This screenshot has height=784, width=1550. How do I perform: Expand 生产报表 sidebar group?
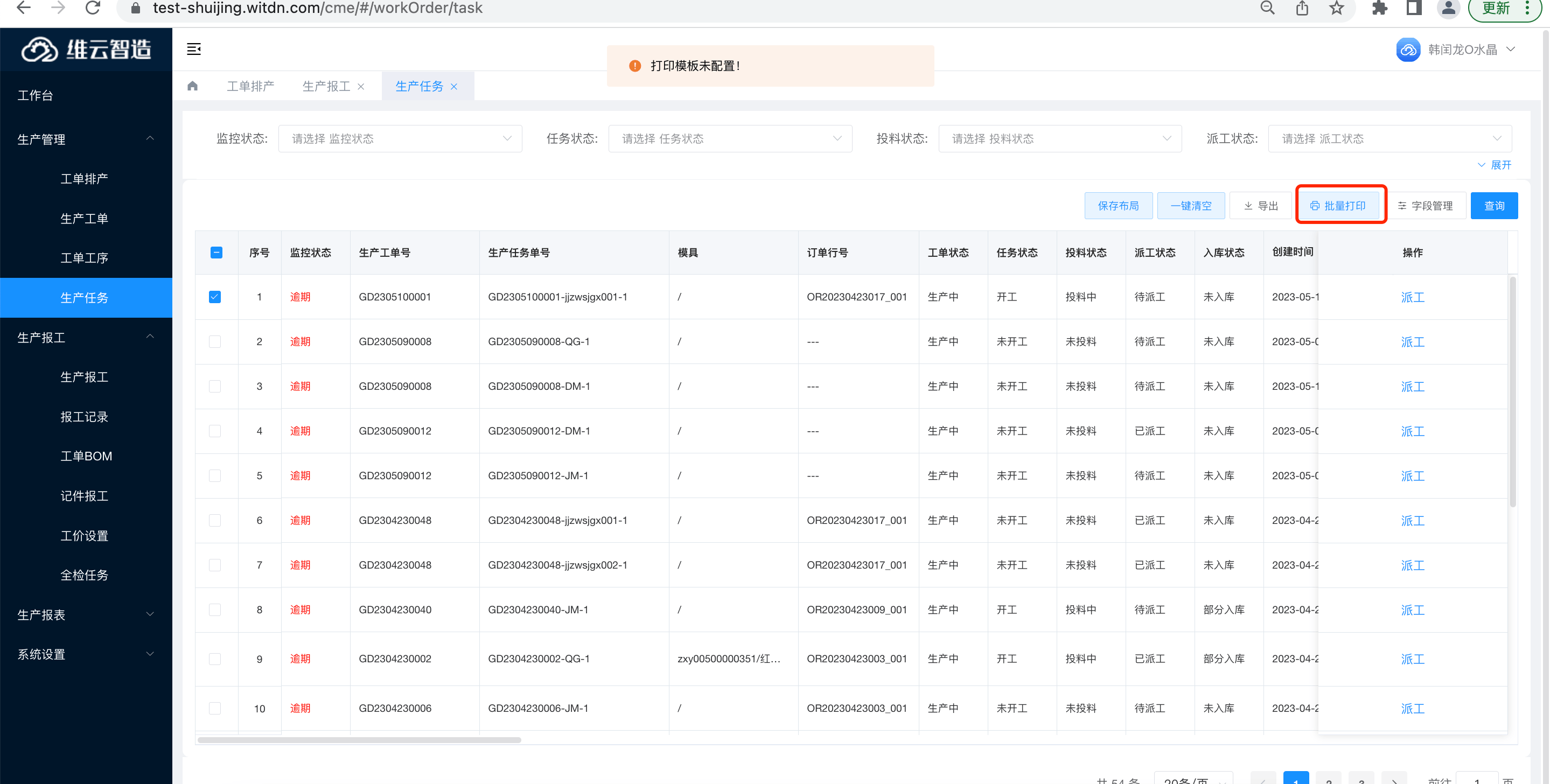[86, 614]
